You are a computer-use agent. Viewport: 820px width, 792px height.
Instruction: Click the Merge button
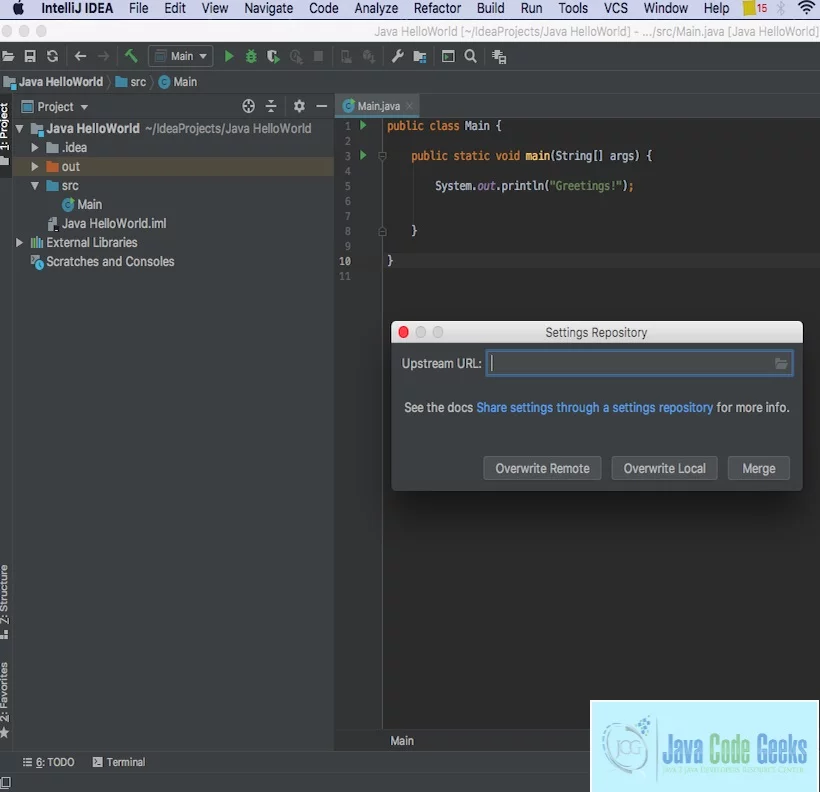pos(759,468)
